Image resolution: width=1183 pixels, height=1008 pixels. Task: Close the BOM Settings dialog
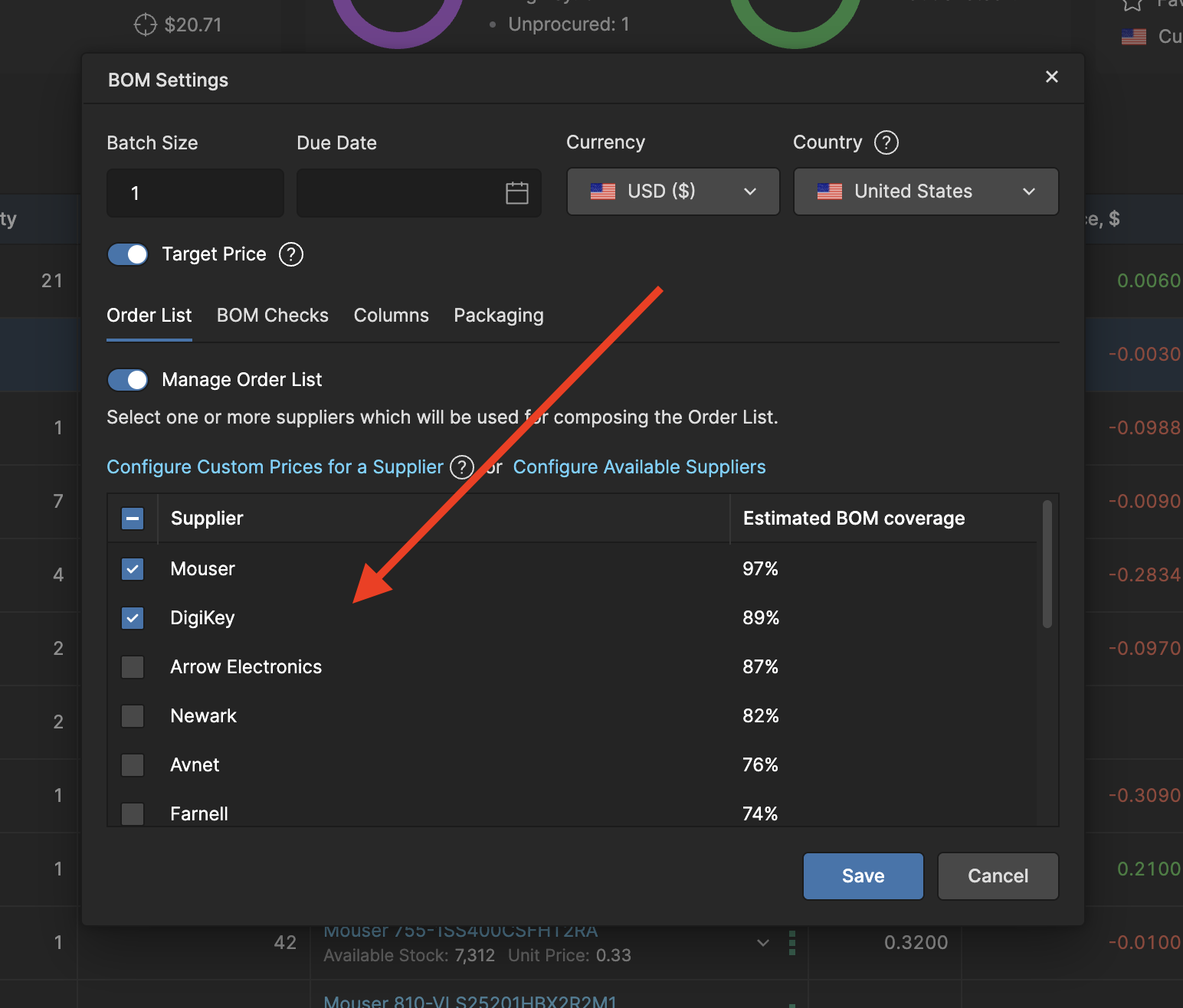[x=1051, y=77]
